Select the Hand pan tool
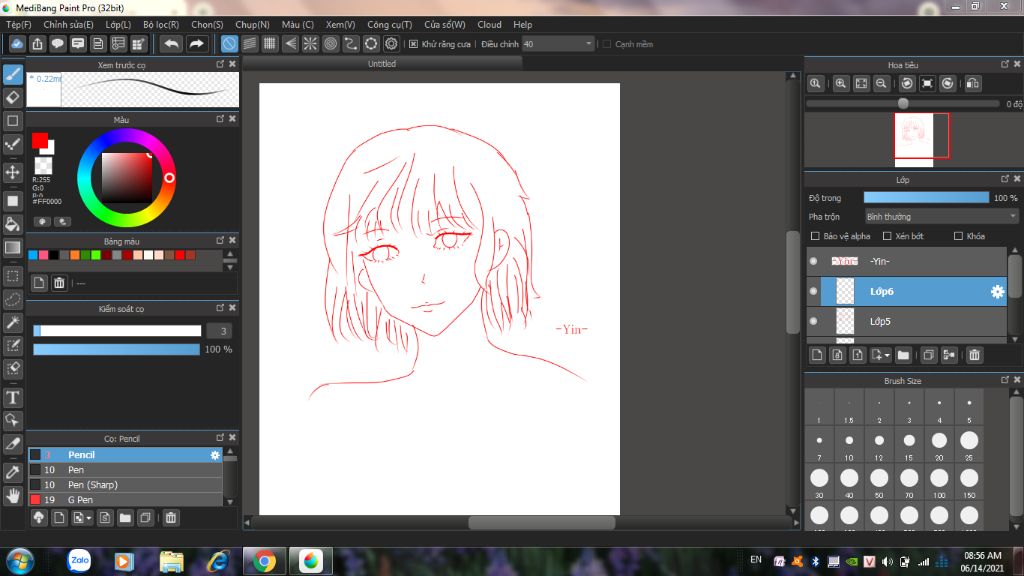 point(12,496)
